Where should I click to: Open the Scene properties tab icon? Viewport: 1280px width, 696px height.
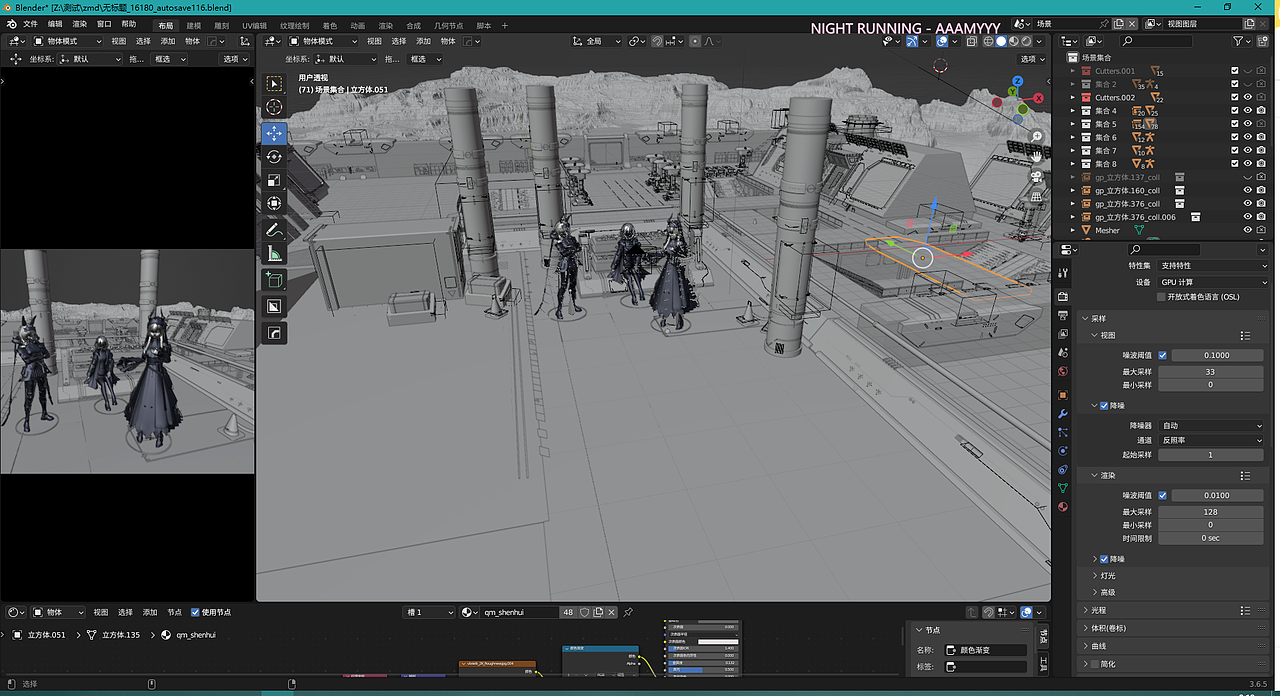click(1063, 352)
